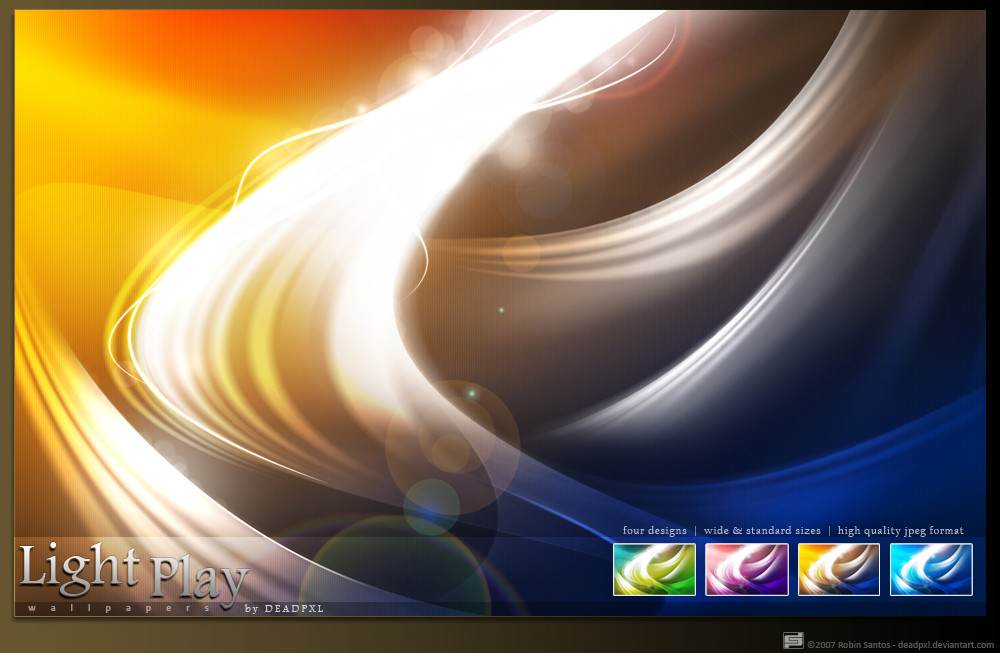Click the 'by DEADPXL' credit text
Screen dimensions: 1000x653
(284, 609)
